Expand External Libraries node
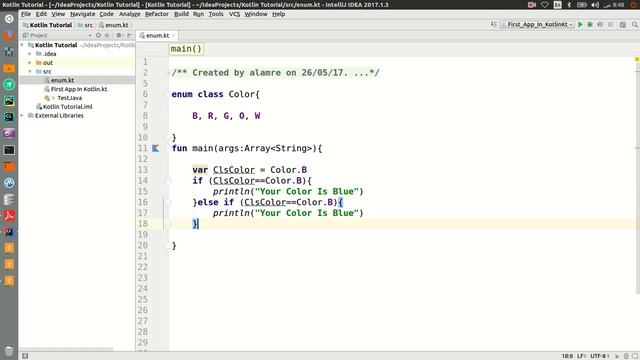The image size is (640, 360). pyautogui.click(x=22, y=116)
